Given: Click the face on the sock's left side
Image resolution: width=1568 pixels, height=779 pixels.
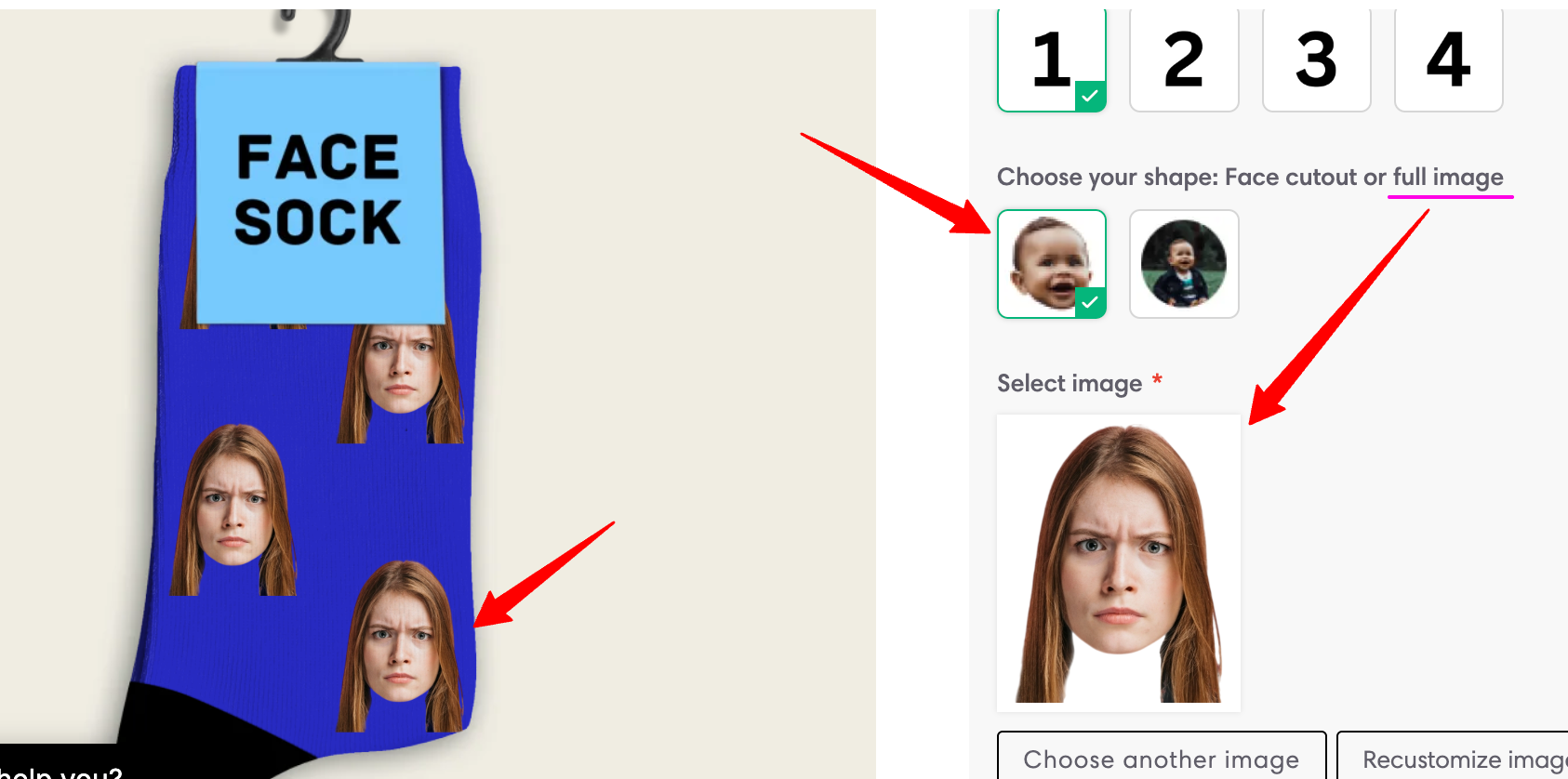Looking at the screenshot, I should (233, 509).
